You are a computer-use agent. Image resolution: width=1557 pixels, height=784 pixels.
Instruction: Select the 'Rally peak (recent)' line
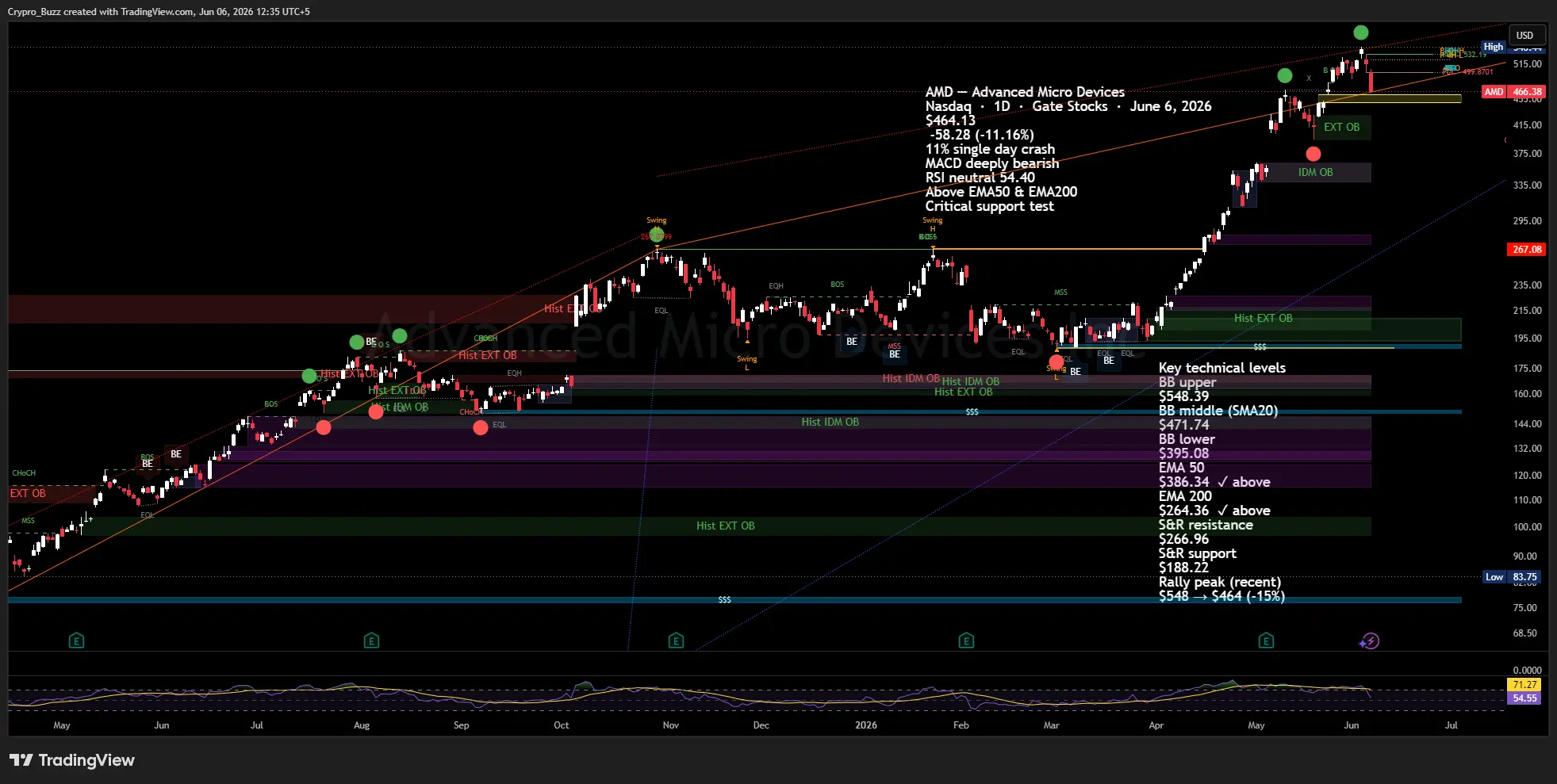[x=1220, y=582]
